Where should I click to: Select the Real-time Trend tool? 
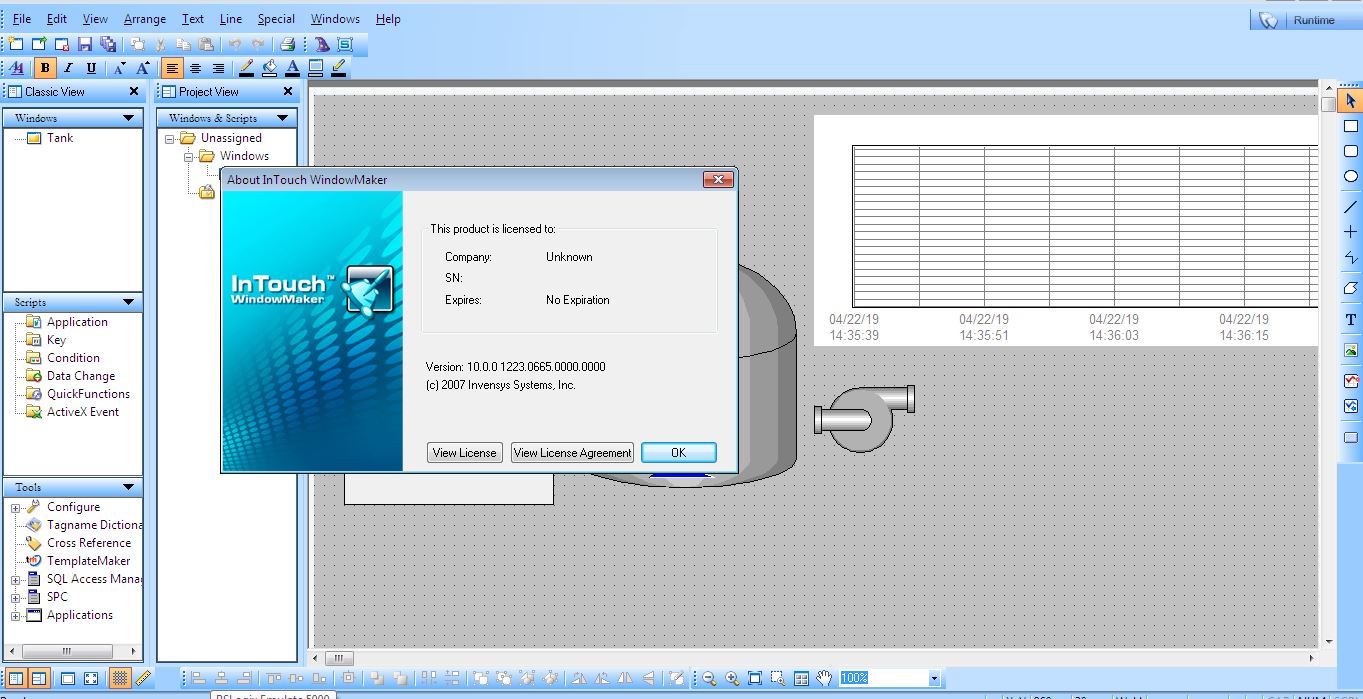pyautogui.click(x=1351, y=380)
